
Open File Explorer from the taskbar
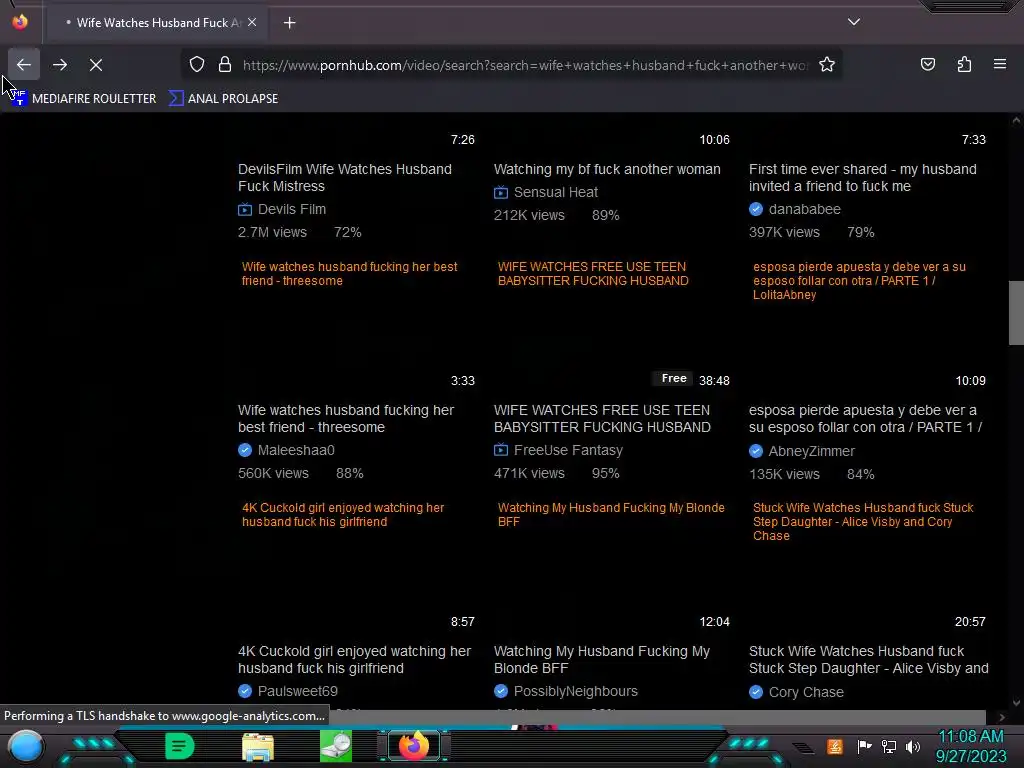258,746
